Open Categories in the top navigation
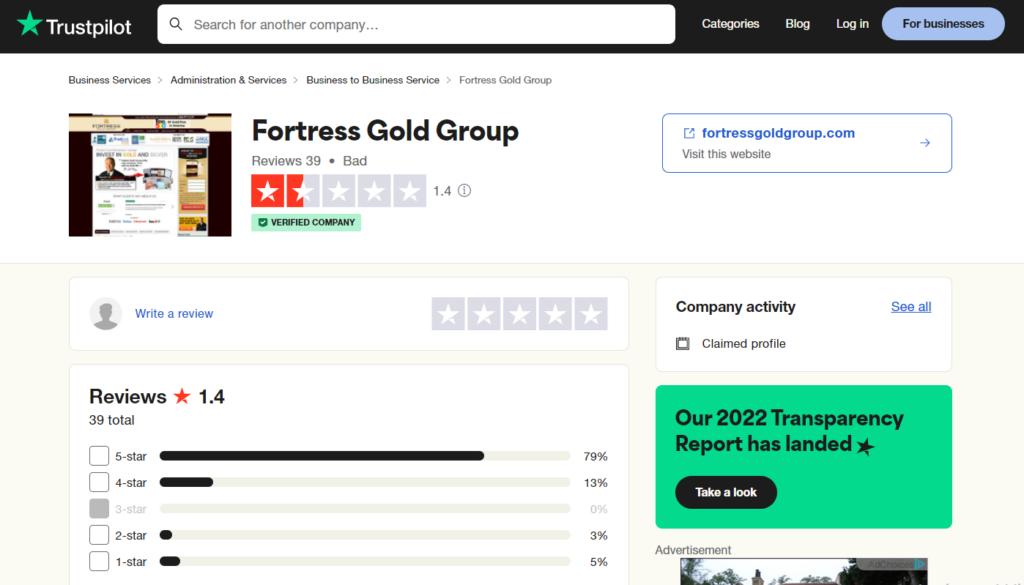 [x=730, y=24]
